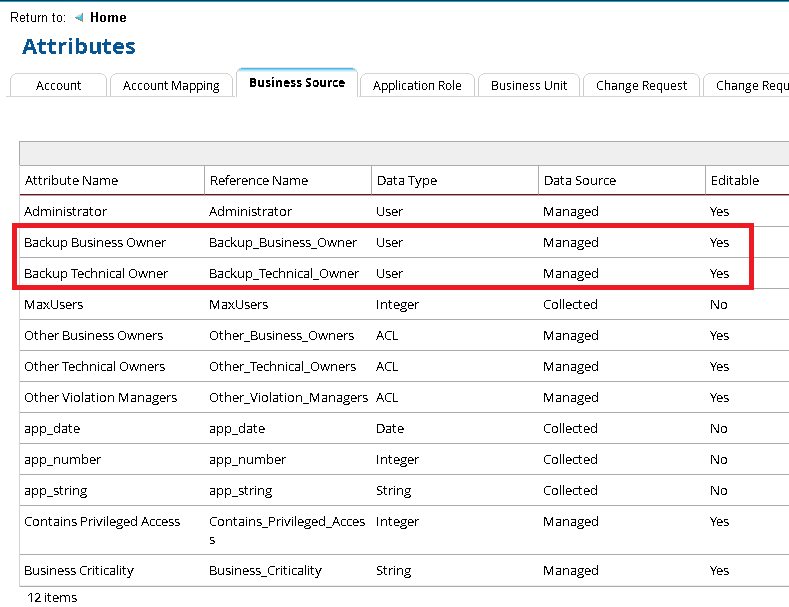The width and height of the screenshot is (789, 607).
Task: Select the Other Violation Managers attribute
Action: [100, 398]
